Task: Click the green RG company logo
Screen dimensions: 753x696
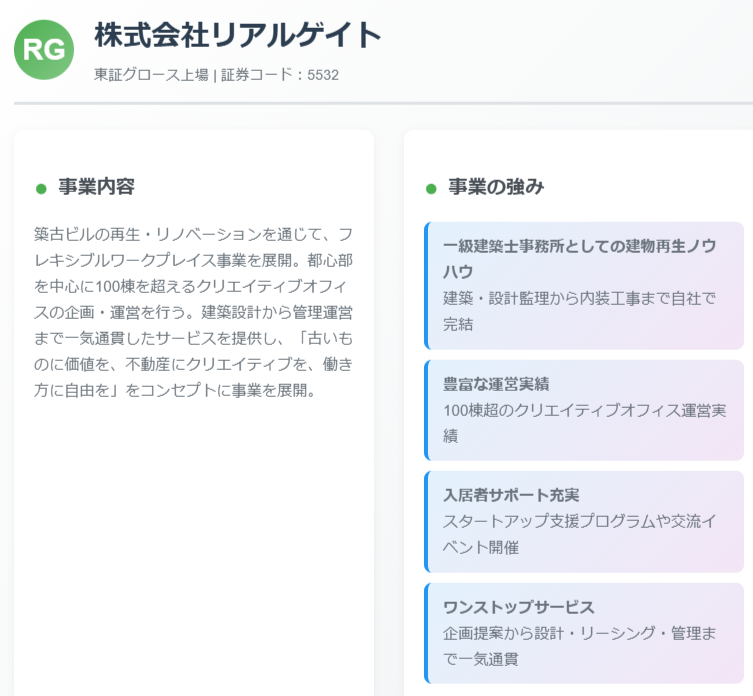Action: tap(44, 49)
